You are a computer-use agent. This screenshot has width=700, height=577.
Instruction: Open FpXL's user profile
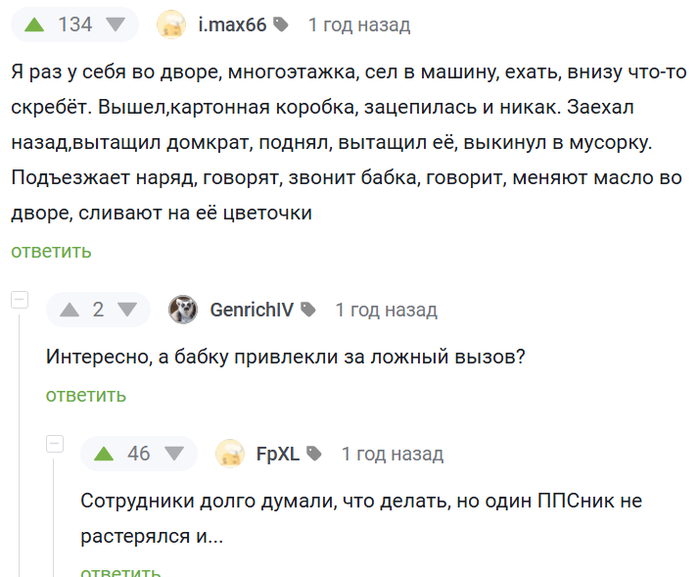click(x=277, y=454)
